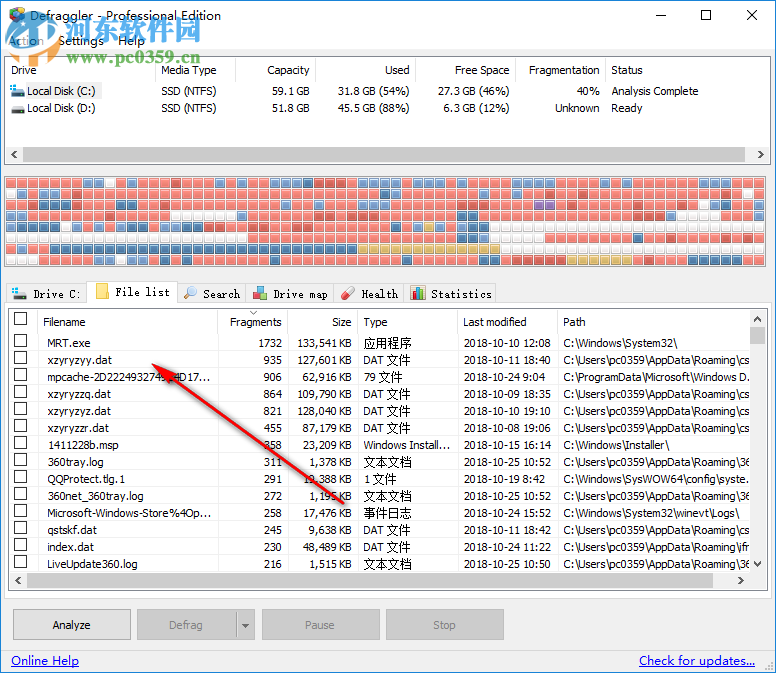
Task: Click the file list horizontal scrollbar
Action: pyautogui.click(x=370, y=580)
